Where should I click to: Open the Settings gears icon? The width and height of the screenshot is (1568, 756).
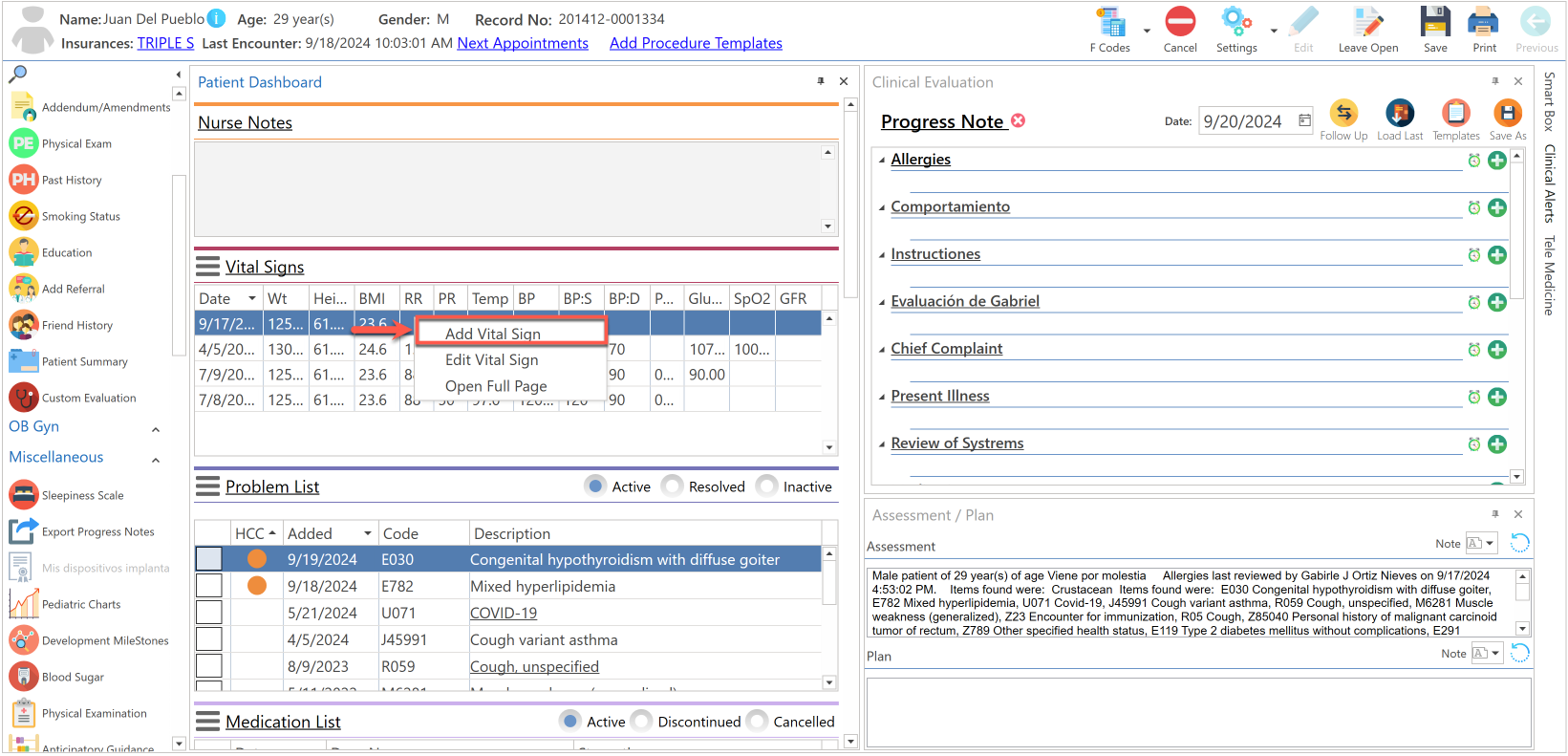coord(1235,22)
